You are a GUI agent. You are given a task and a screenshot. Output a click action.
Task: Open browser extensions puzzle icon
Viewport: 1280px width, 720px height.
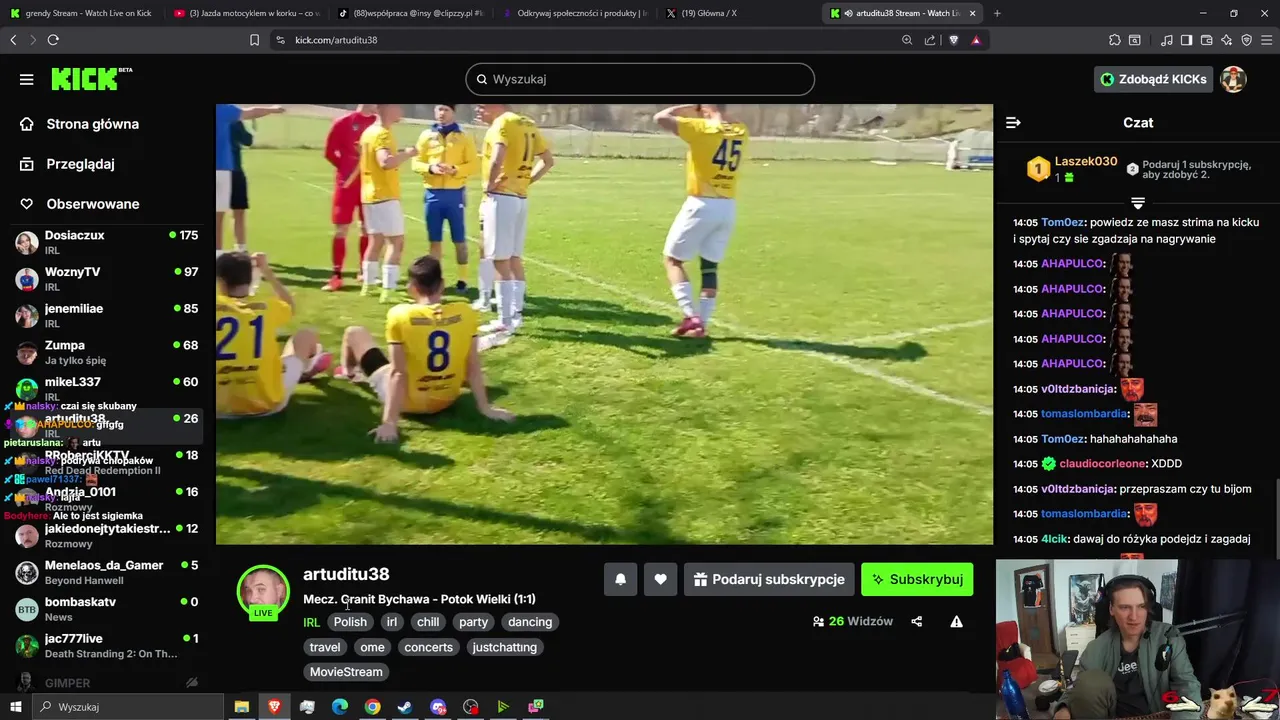1115,40
